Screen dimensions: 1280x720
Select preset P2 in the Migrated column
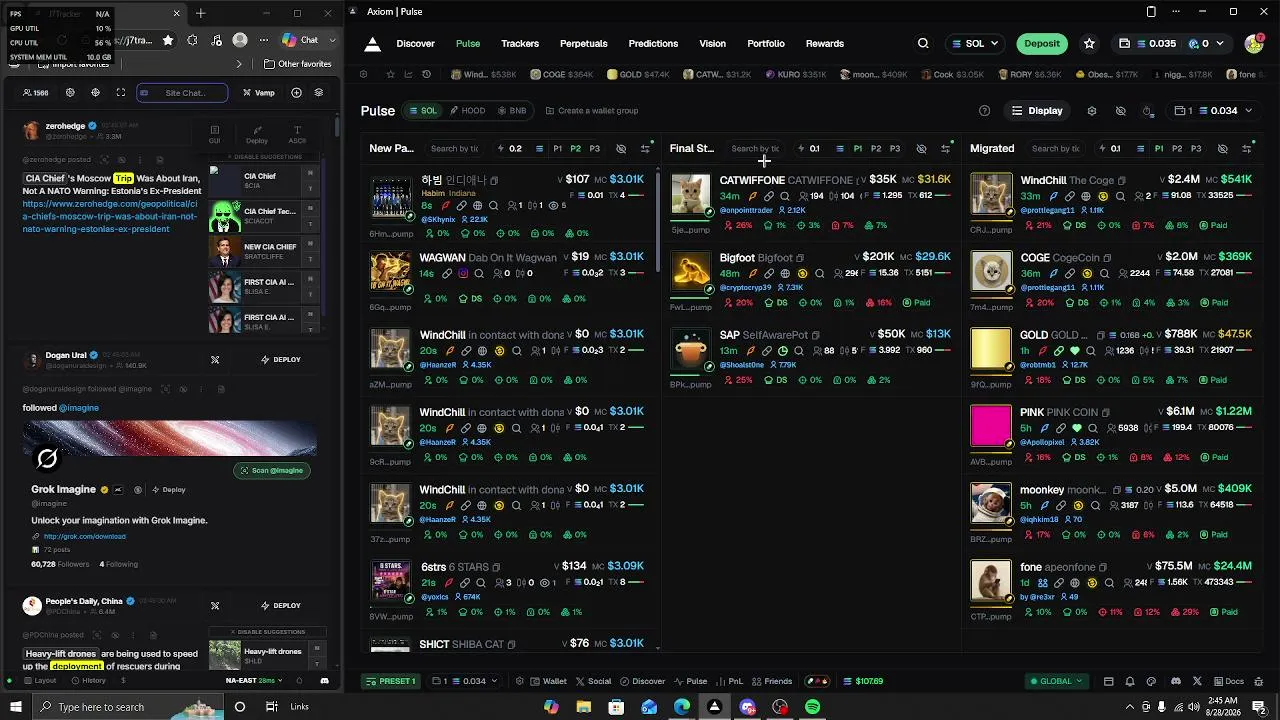(x=1177, y=149)
